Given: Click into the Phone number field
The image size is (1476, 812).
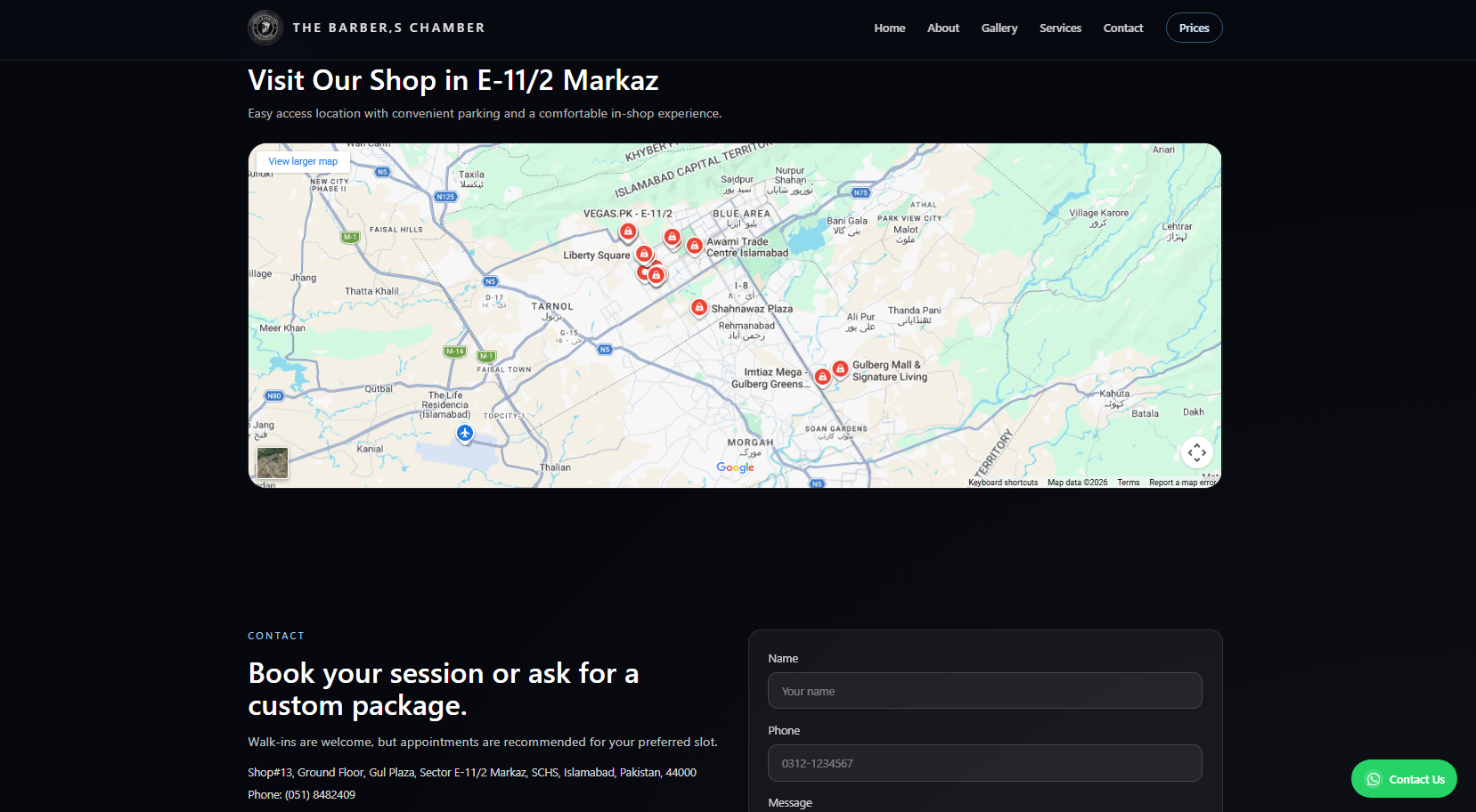Looking at the screenshot, I should click(x=984, y=763).
